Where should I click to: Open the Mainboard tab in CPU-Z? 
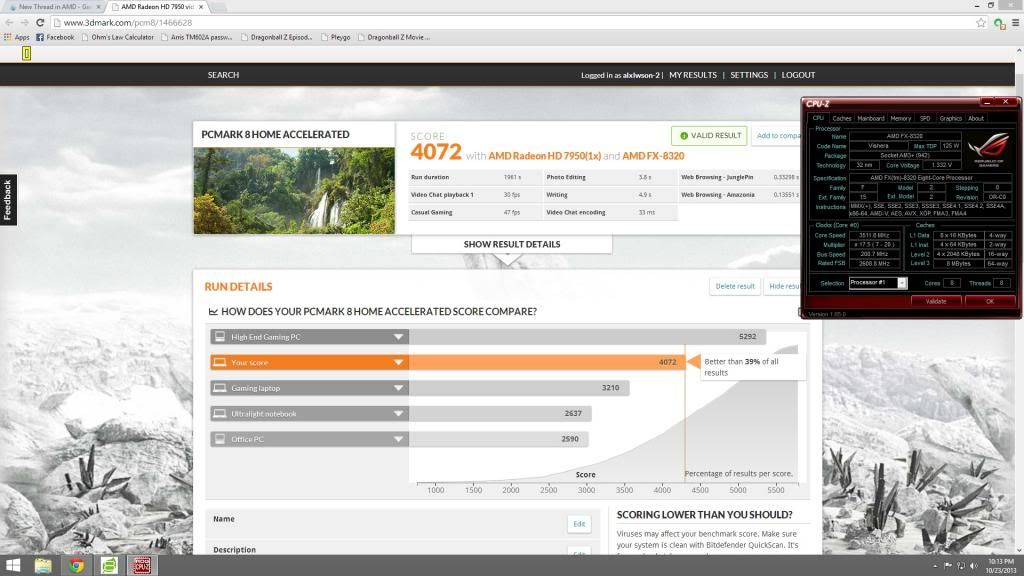tap(871, 118)
